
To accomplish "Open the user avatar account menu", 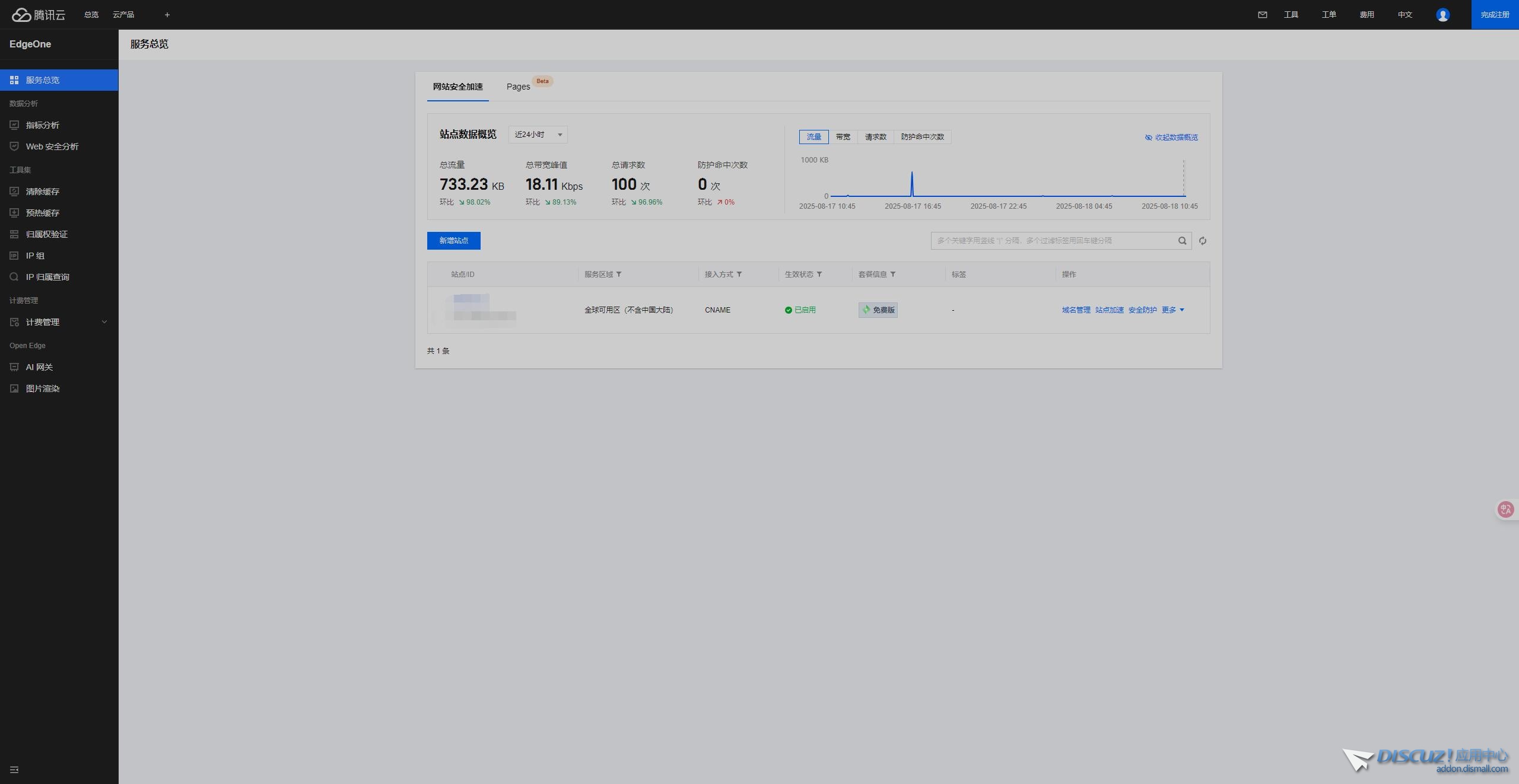I will coord(1442,15).
